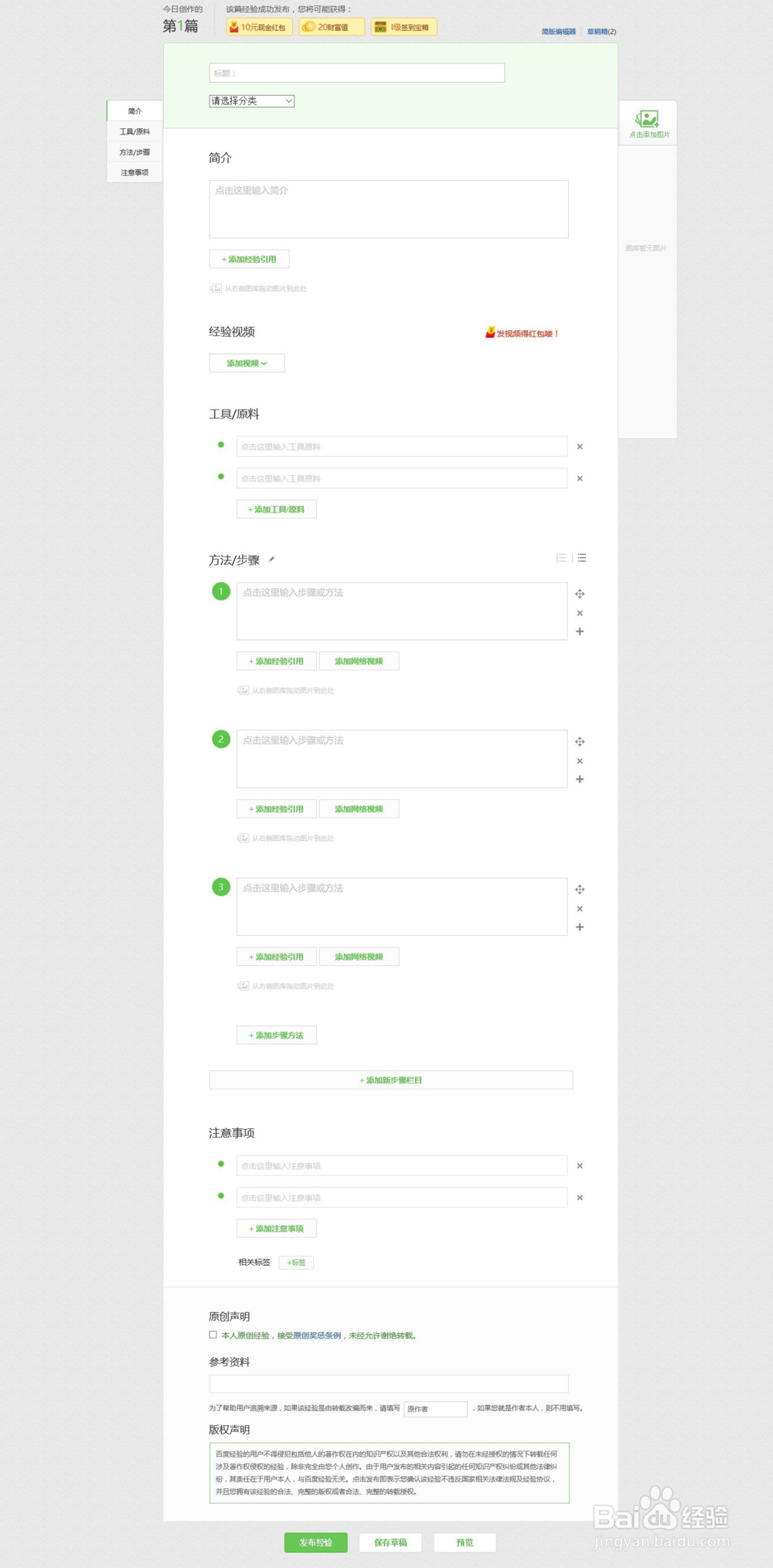The image size is (773, 1568).
Task: Click plus icon beside step 3
Action: pyautogui.click(x=580, y=927)
